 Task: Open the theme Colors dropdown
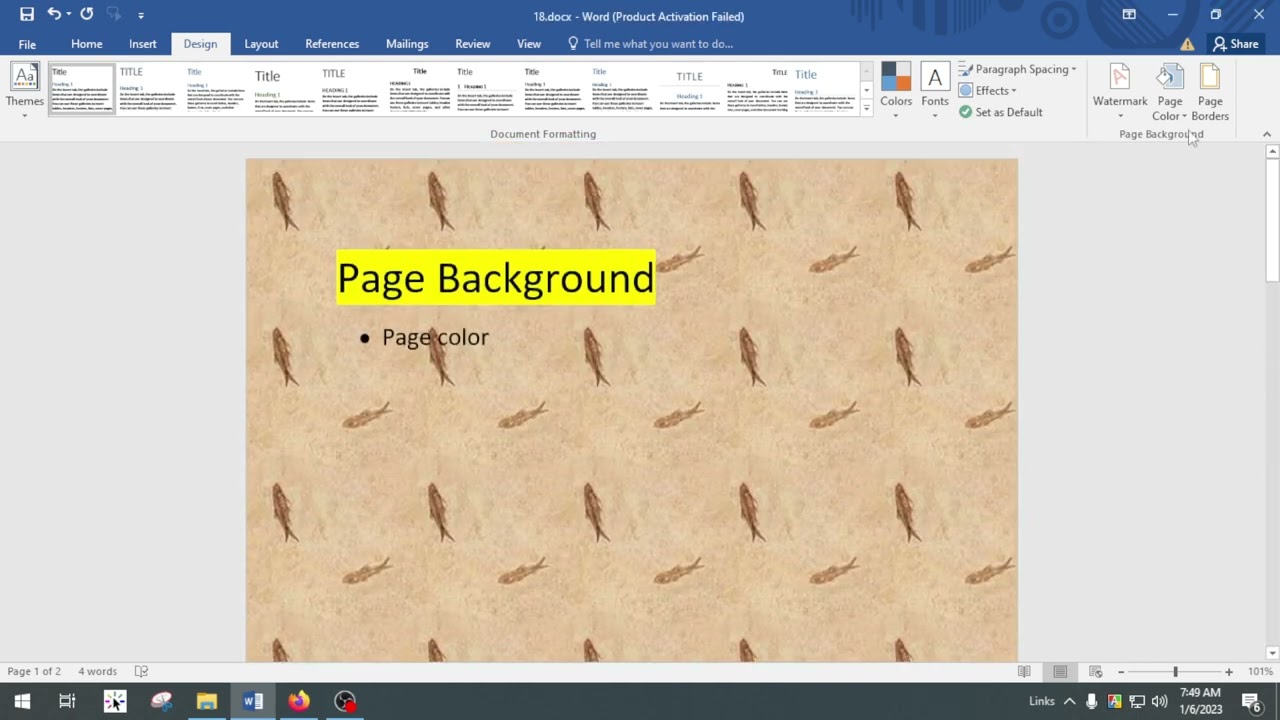(x=896, y=90)
